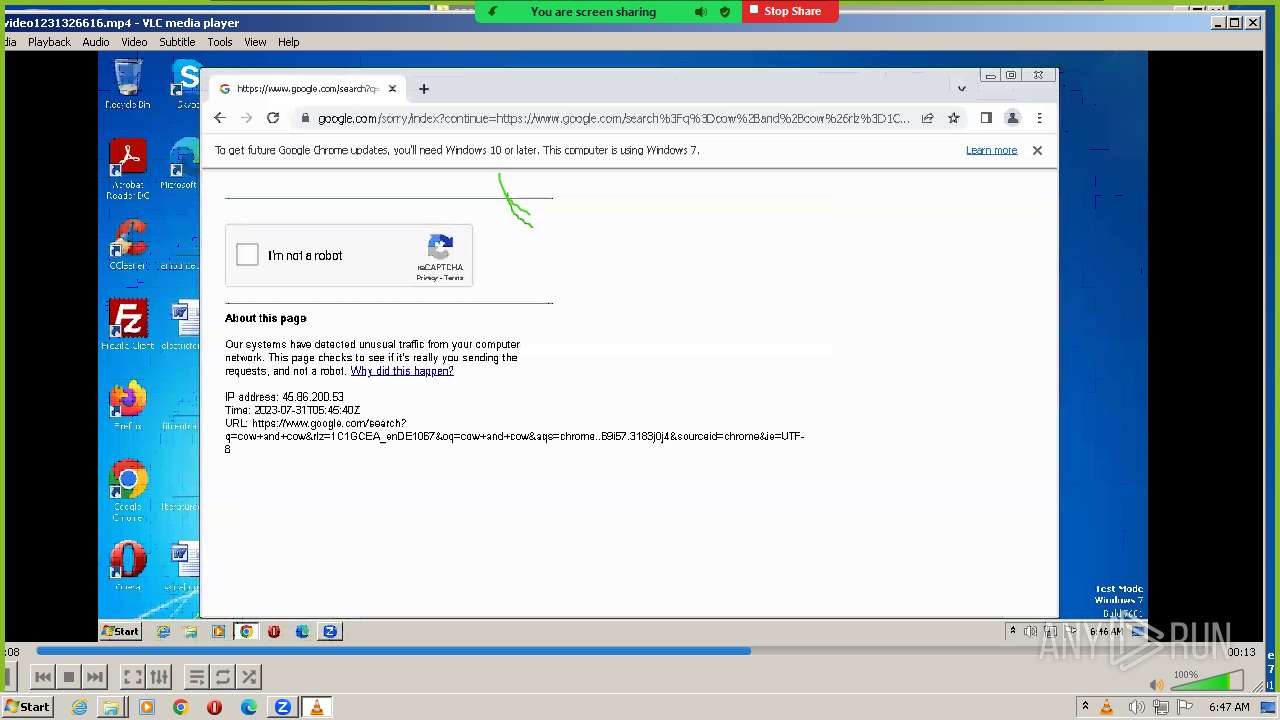Expand hidden tray icons in recorded video taskbar
This screenshot has height=720, width=1280.
(x=1012, y=631)
